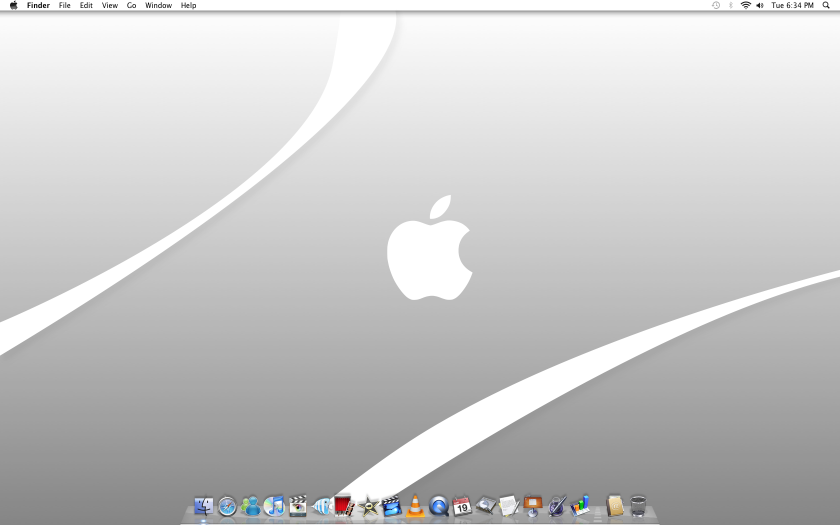The image size is (840, 525).
Task: Launch the blue striped fish app
Action: coord(321,506)
